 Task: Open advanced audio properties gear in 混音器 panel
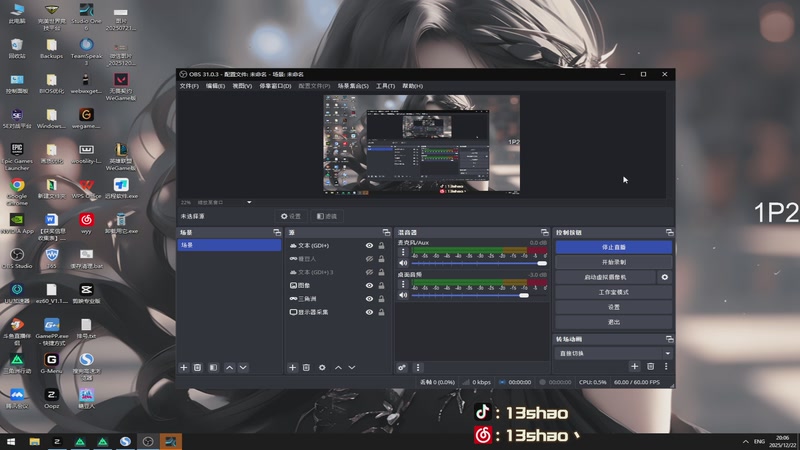(402, 367)
